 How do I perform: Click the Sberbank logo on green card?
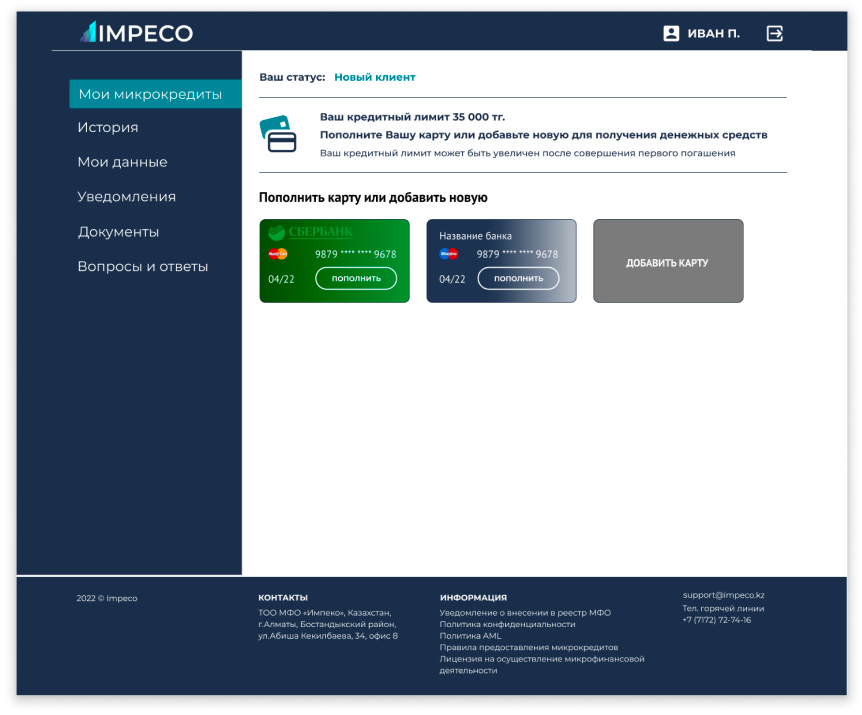[x=312, y=232]
